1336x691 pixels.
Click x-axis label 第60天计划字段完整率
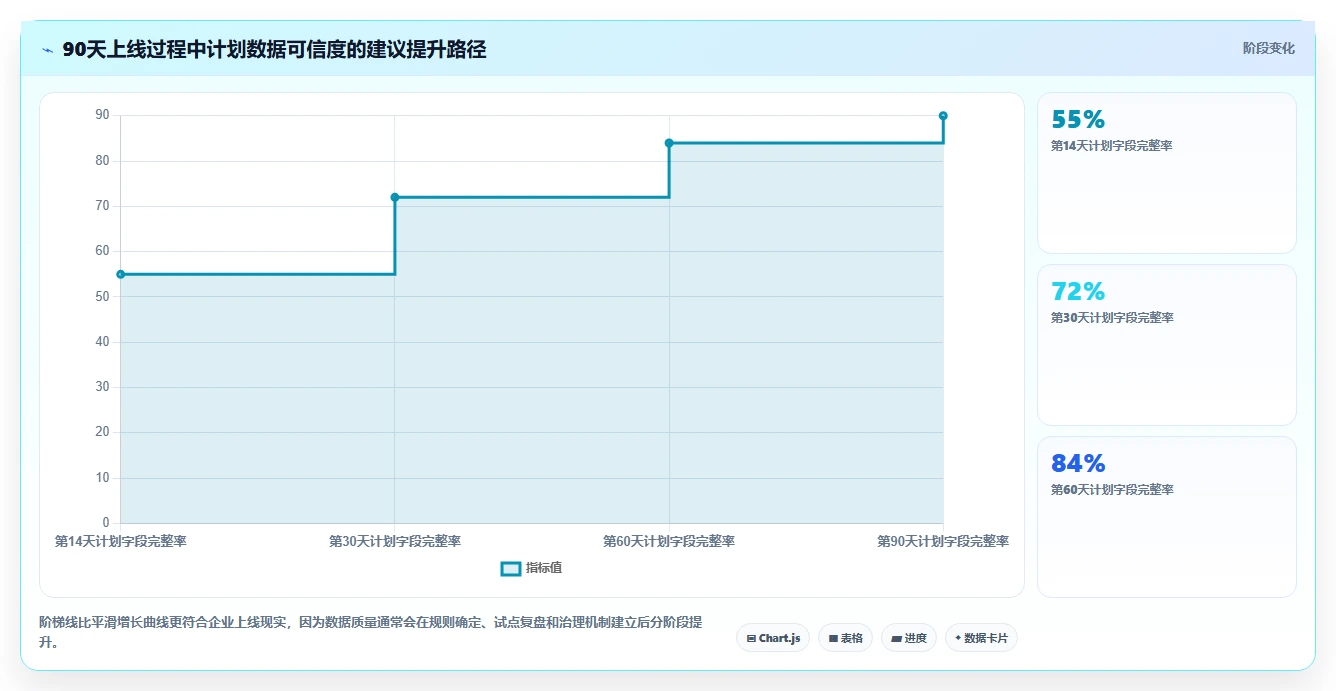[x=669, y=541]
